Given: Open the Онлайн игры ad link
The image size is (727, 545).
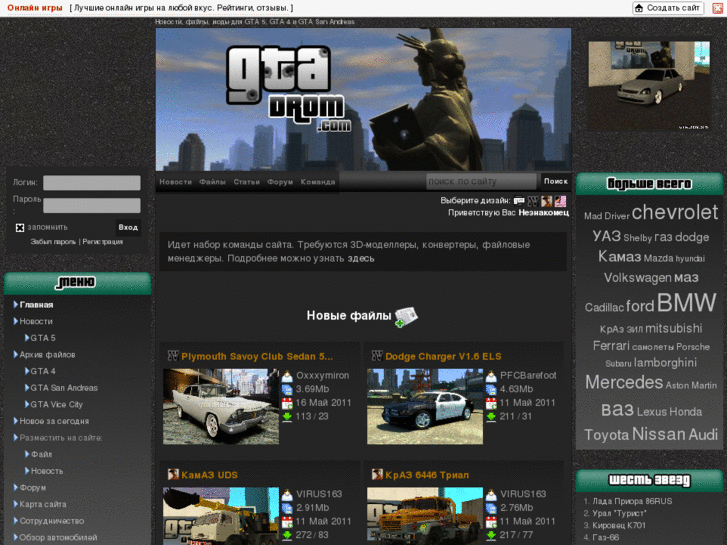Looking at the screenshot, I should click(35, 8).
